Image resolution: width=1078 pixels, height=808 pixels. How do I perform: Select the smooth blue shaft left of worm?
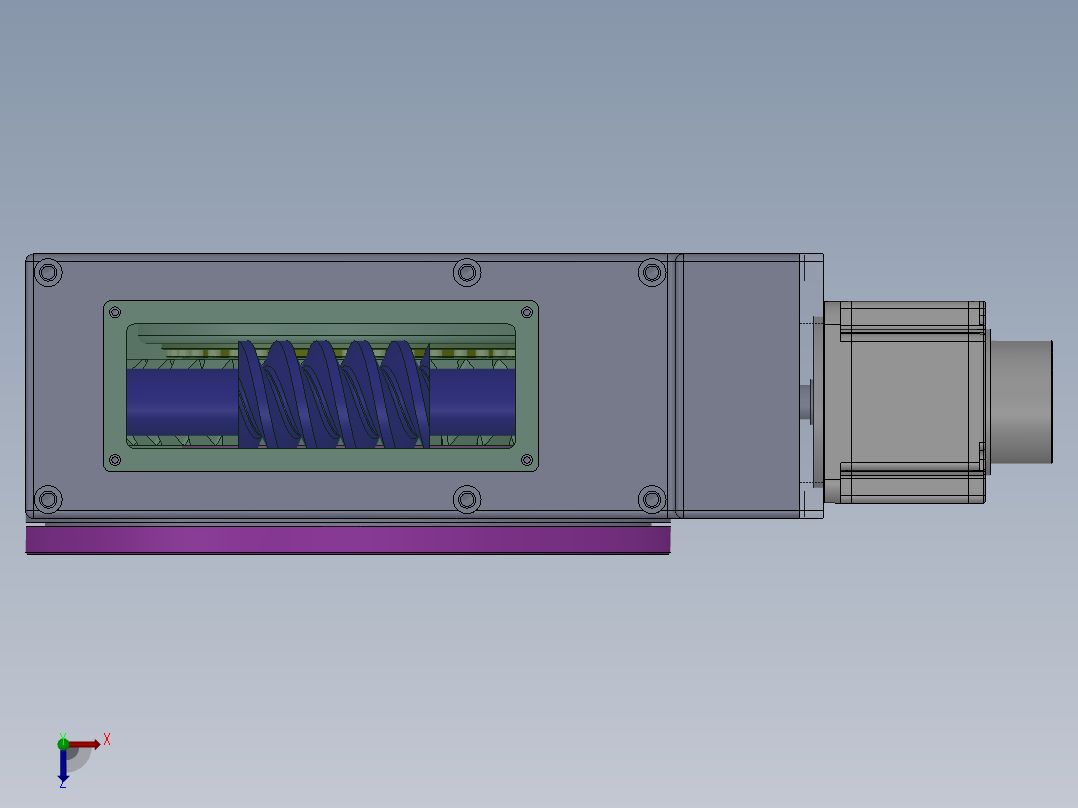tap(182, 402)
